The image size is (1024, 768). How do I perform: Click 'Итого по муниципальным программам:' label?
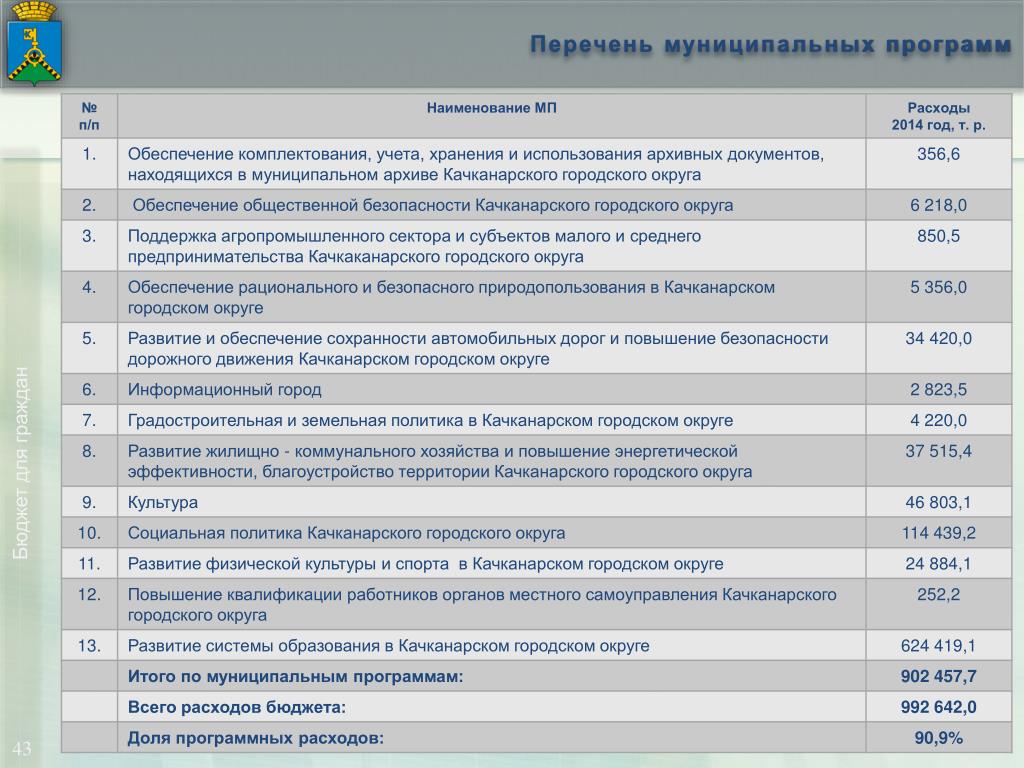click(x=295, y=677)
